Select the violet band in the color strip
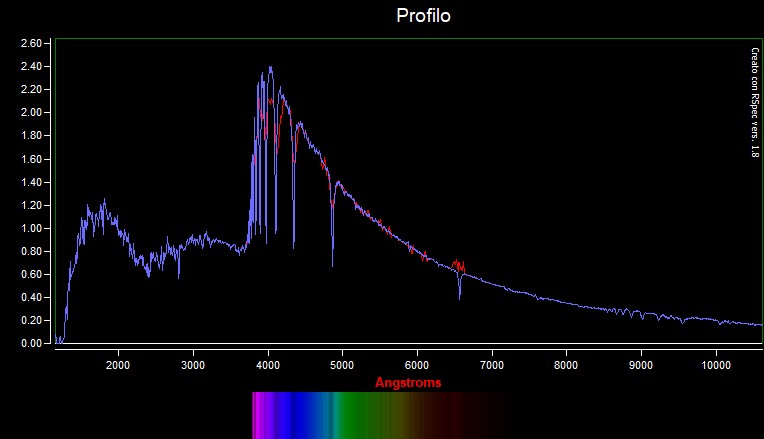 (260, 414)
